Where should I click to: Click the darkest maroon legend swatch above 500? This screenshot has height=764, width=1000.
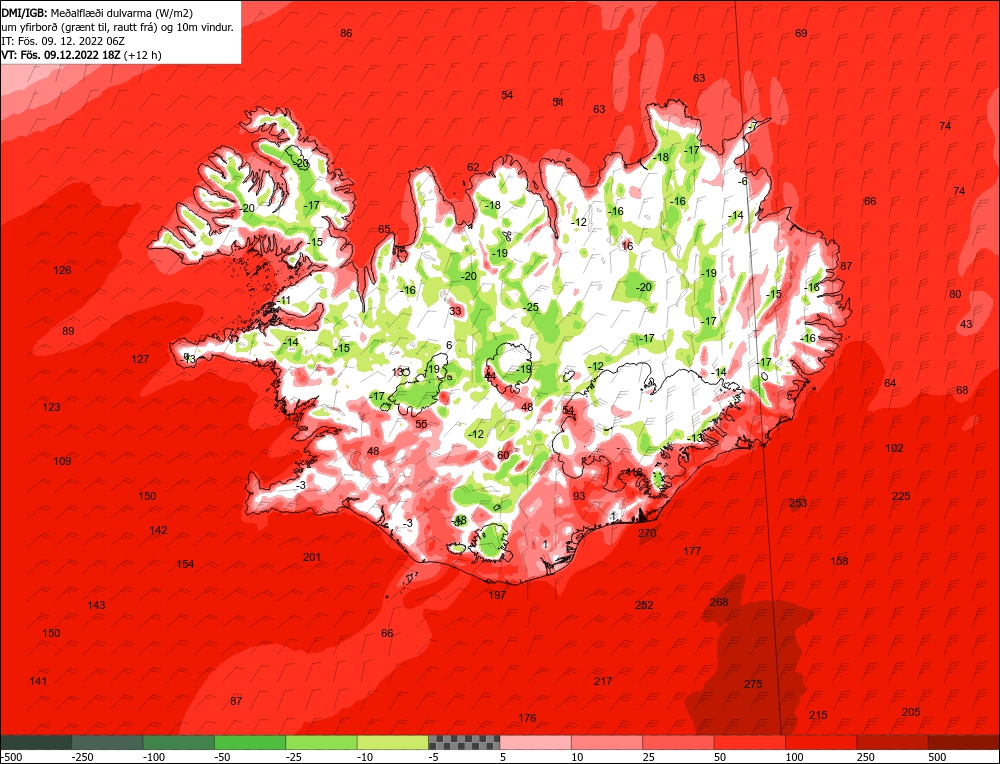pos(964,742)
